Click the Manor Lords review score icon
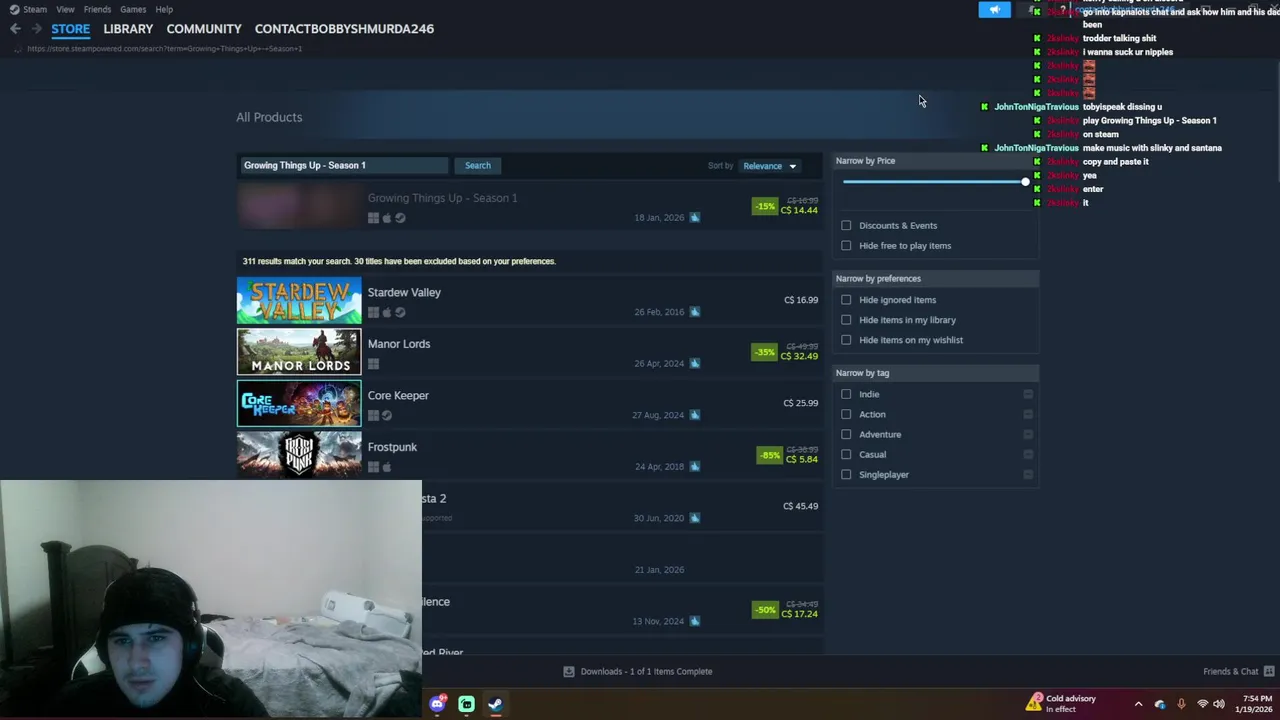This screenshot has height=720, width=1280. (695, 363)
